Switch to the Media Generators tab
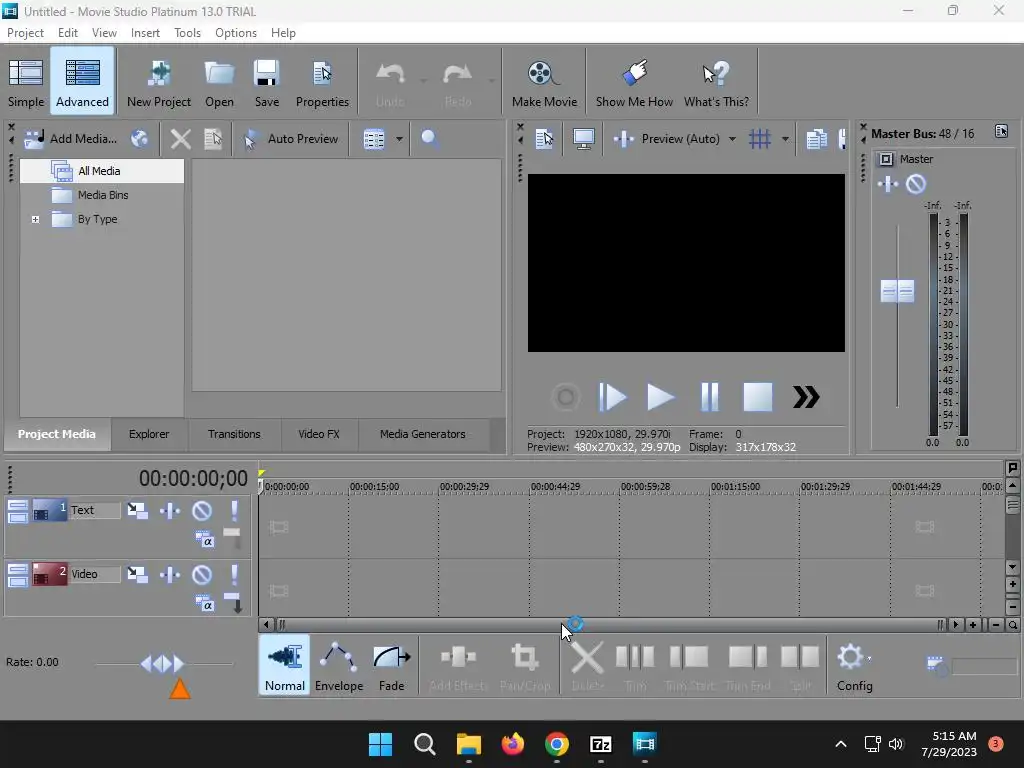 pos(423,434)
